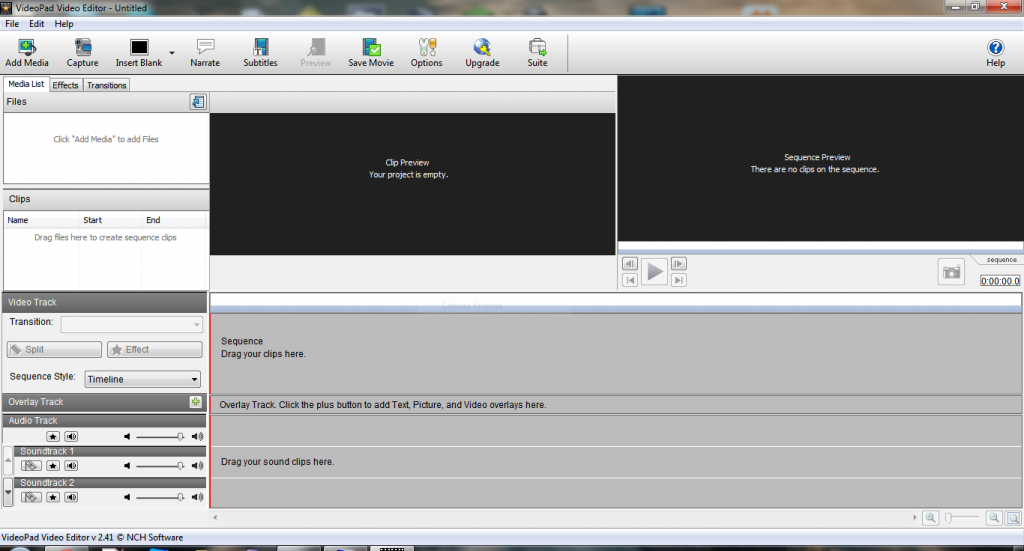1024x551 pixels.
Task: Open Audio Track effects star button
Action: (53, 436)
